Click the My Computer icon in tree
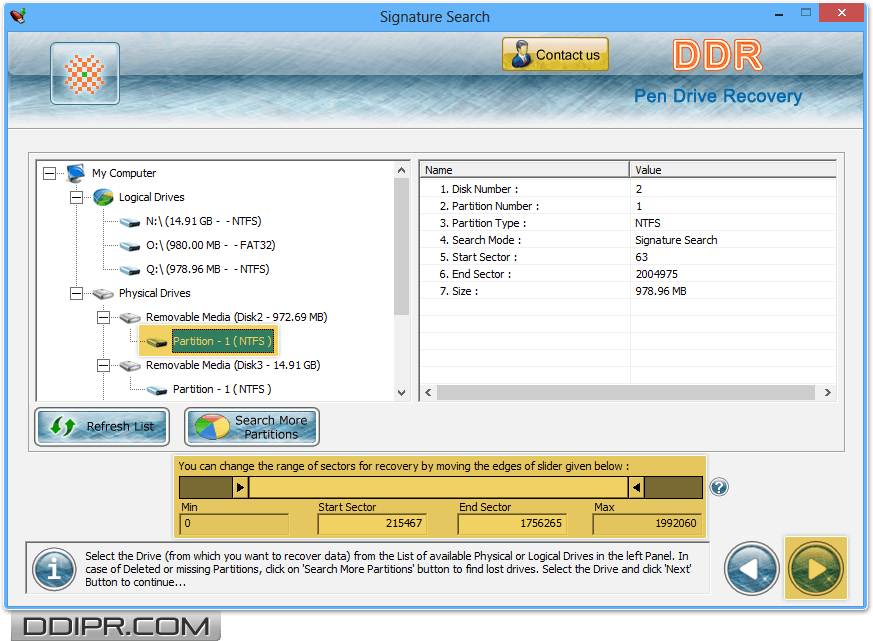 pos(76,173)
